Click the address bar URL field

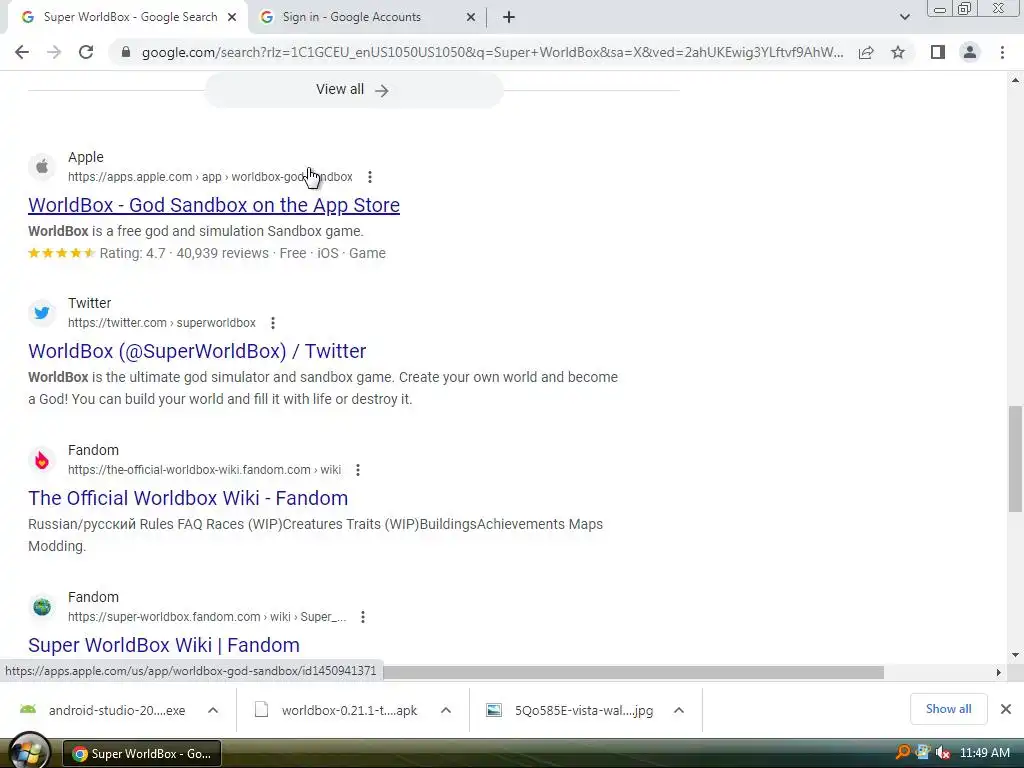tap(492, 52)
